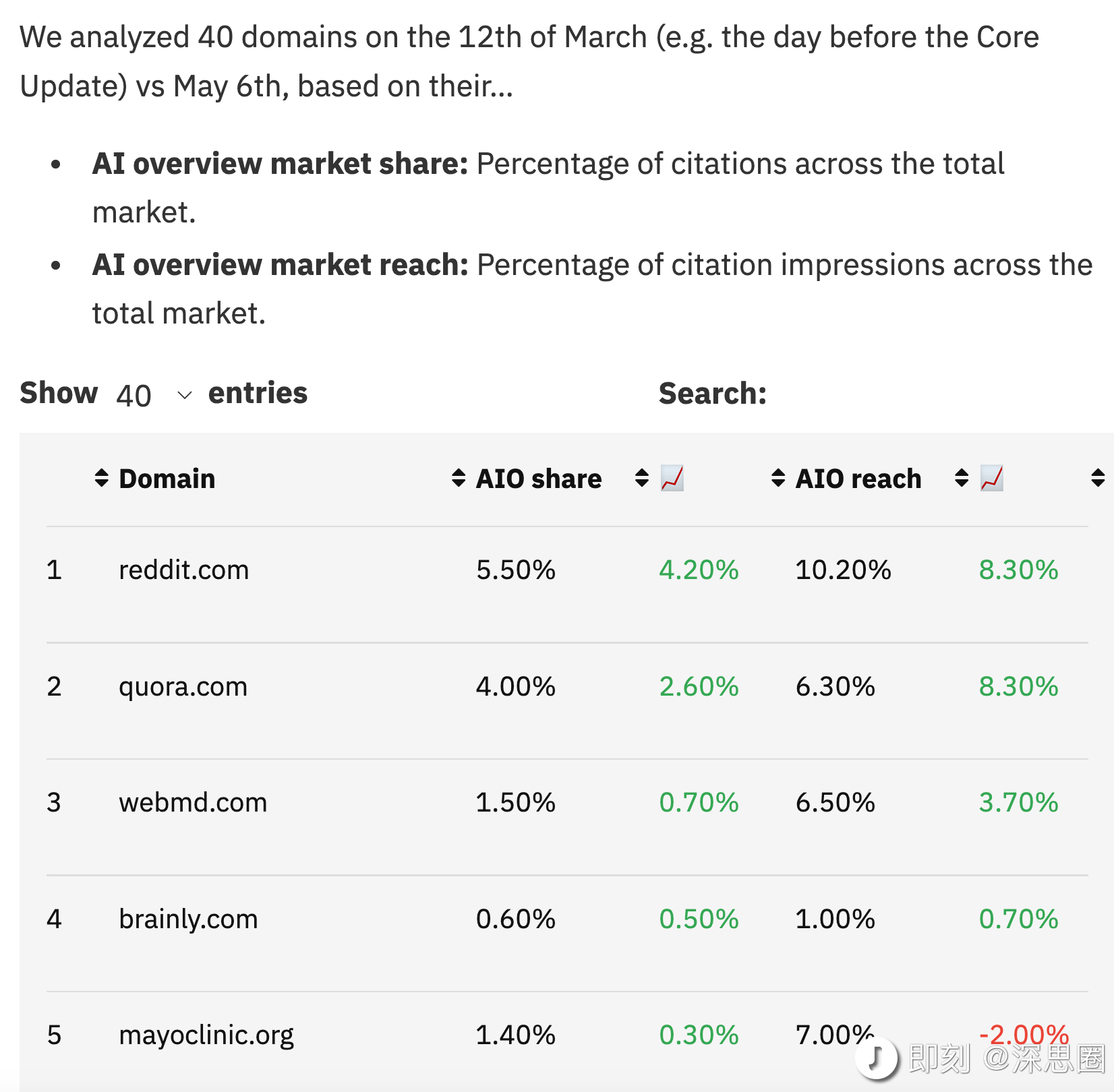Click the Search label above table
The height and width of the screenshot is (1092, 1114).
(x=713, y=394)
